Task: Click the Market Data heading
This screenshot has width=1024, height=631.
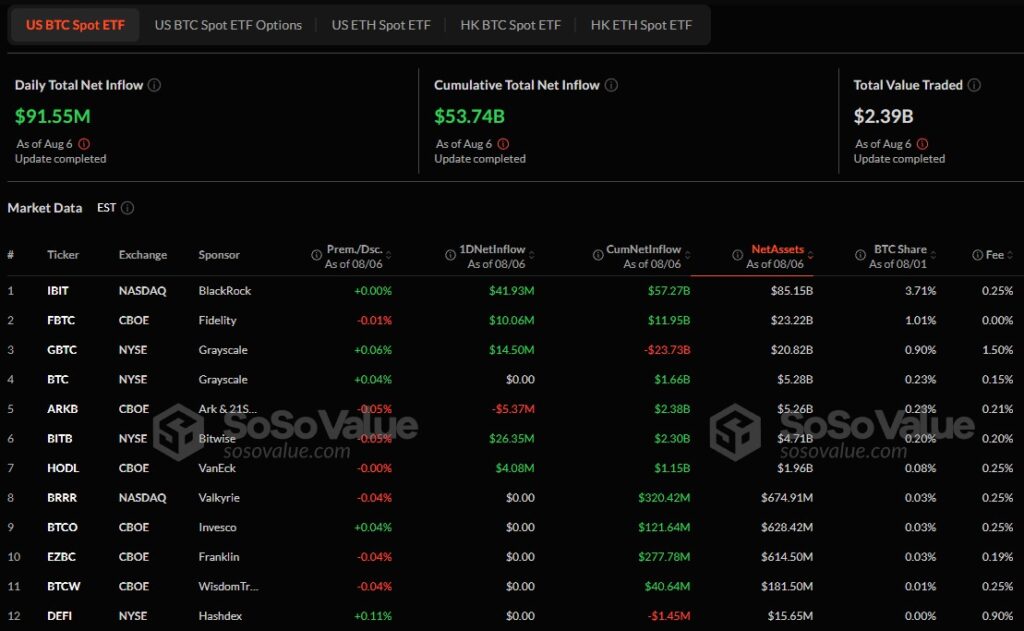Action: click(45, 208)
